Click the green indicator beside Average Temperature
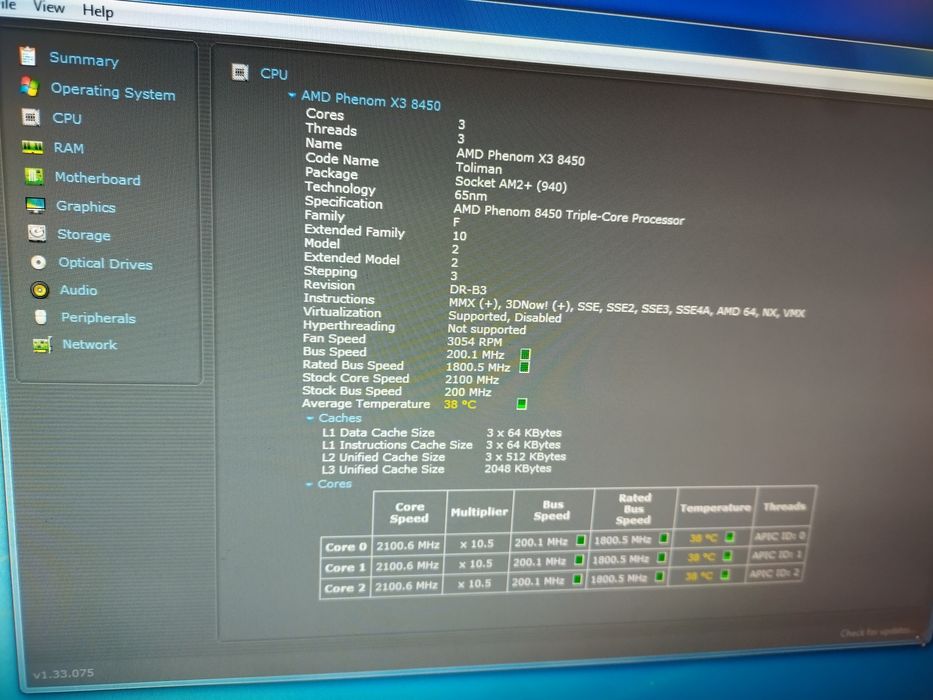Image resolution: width=933 pixels, height=700 pixels. 522,404
